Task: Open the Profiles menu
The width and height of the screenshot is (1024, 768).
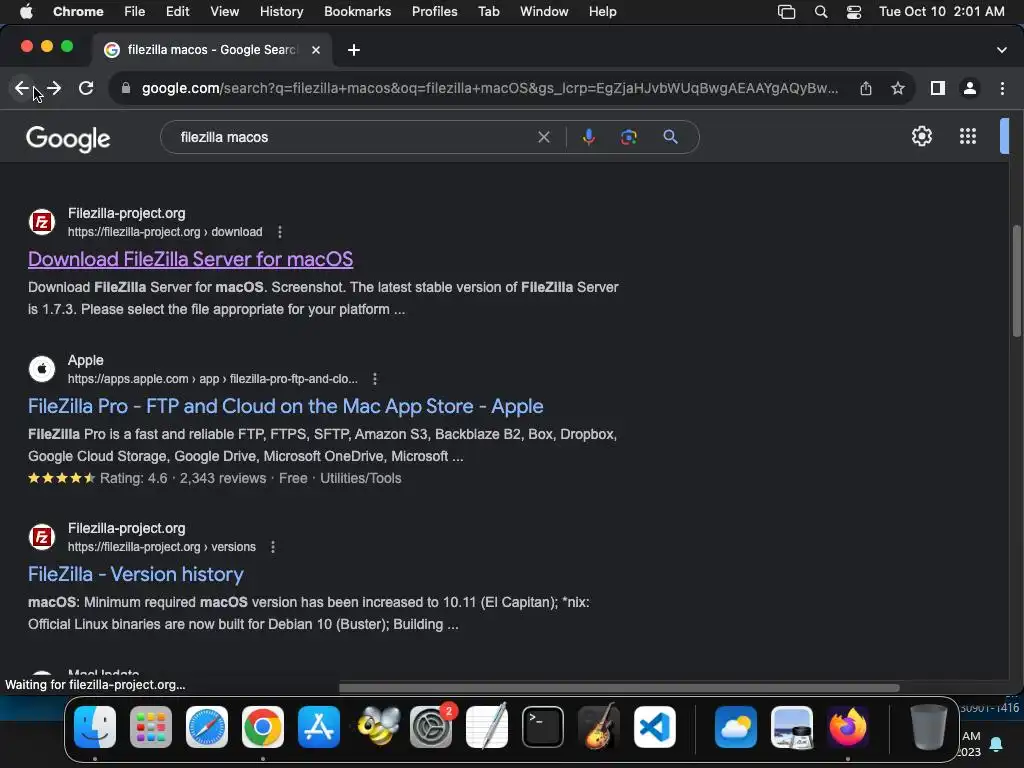Action: (x=434, y=11)
